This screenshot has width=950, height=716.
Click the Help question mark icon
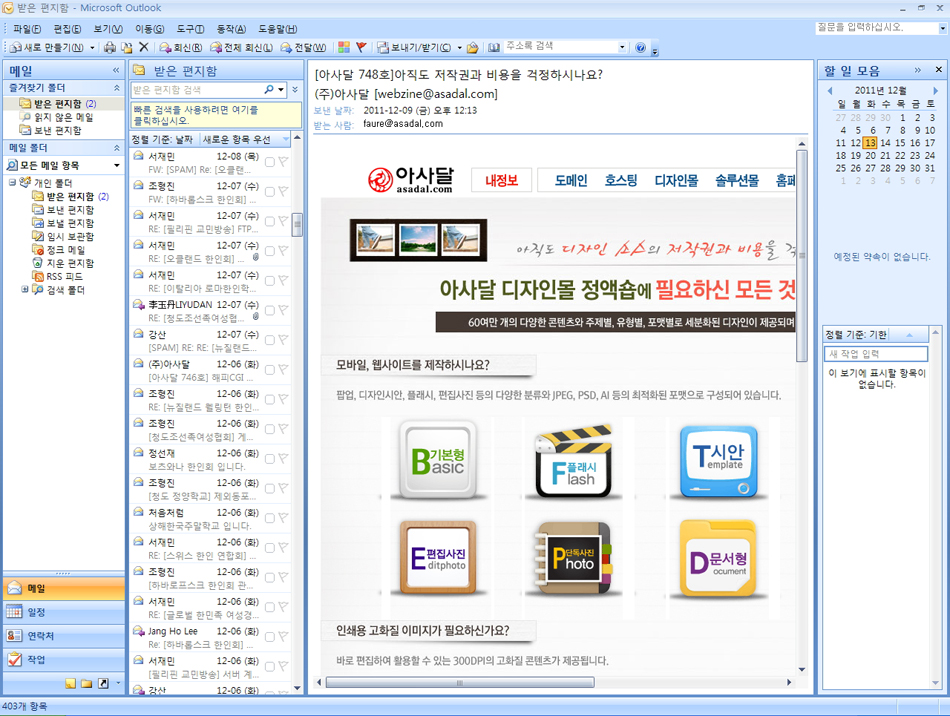(x=641, y=48)
